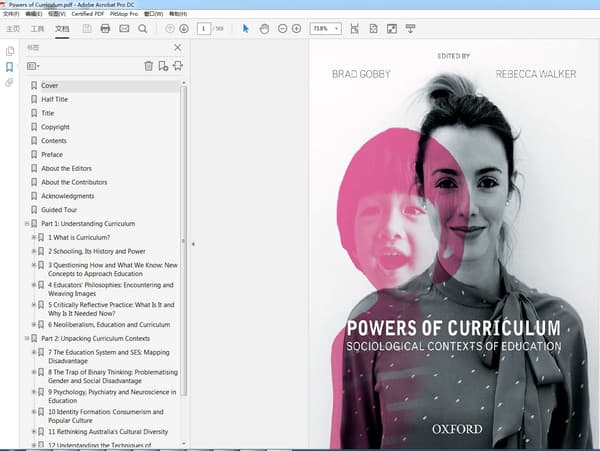Click the Full screen mode icon
The image size is (600, 451).
tap(392, 29)
